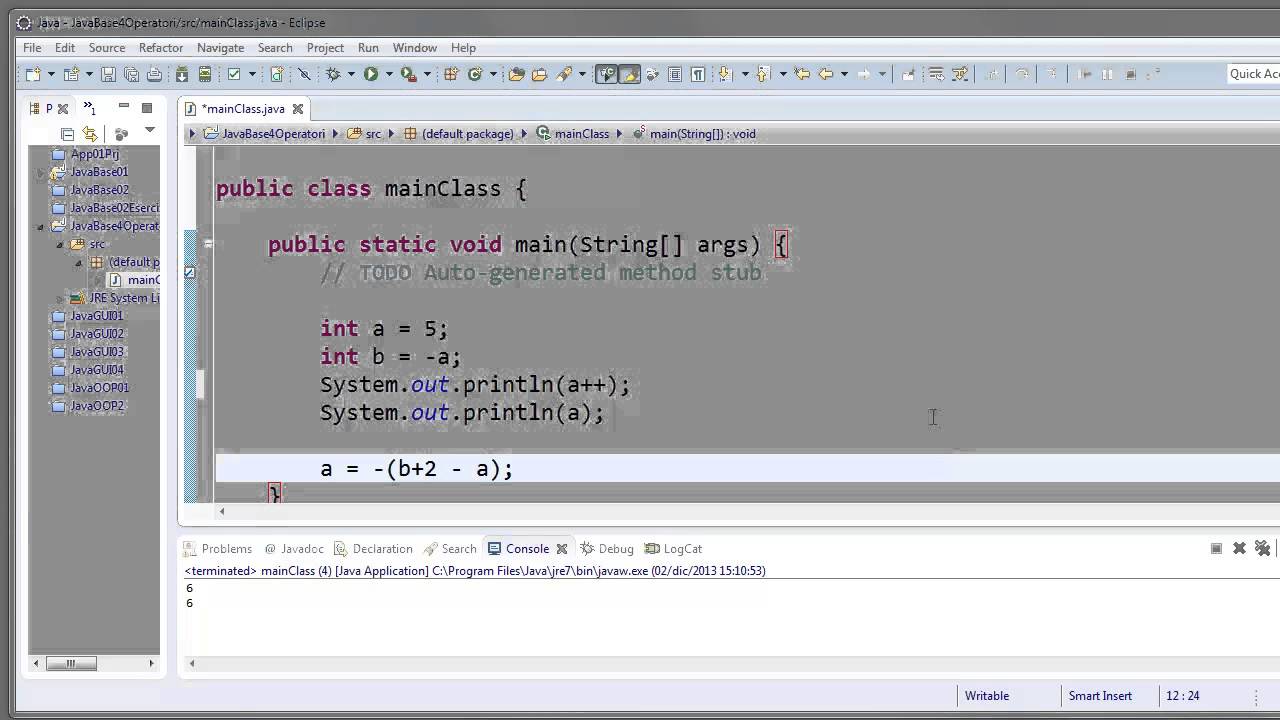The height and width of the screenshot is (720, 1280).
Task: Click the New file toolbar icon
Action: (33, 74)
